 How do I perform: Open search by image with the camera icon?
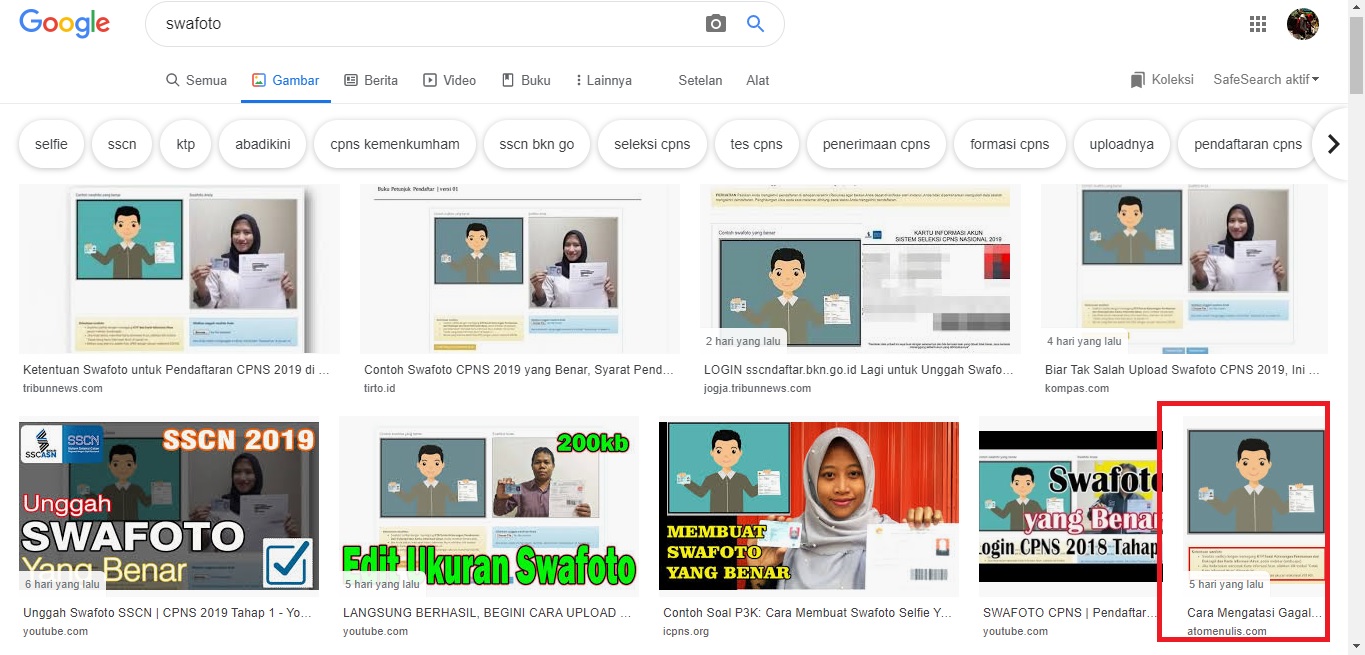pos(716,22)
